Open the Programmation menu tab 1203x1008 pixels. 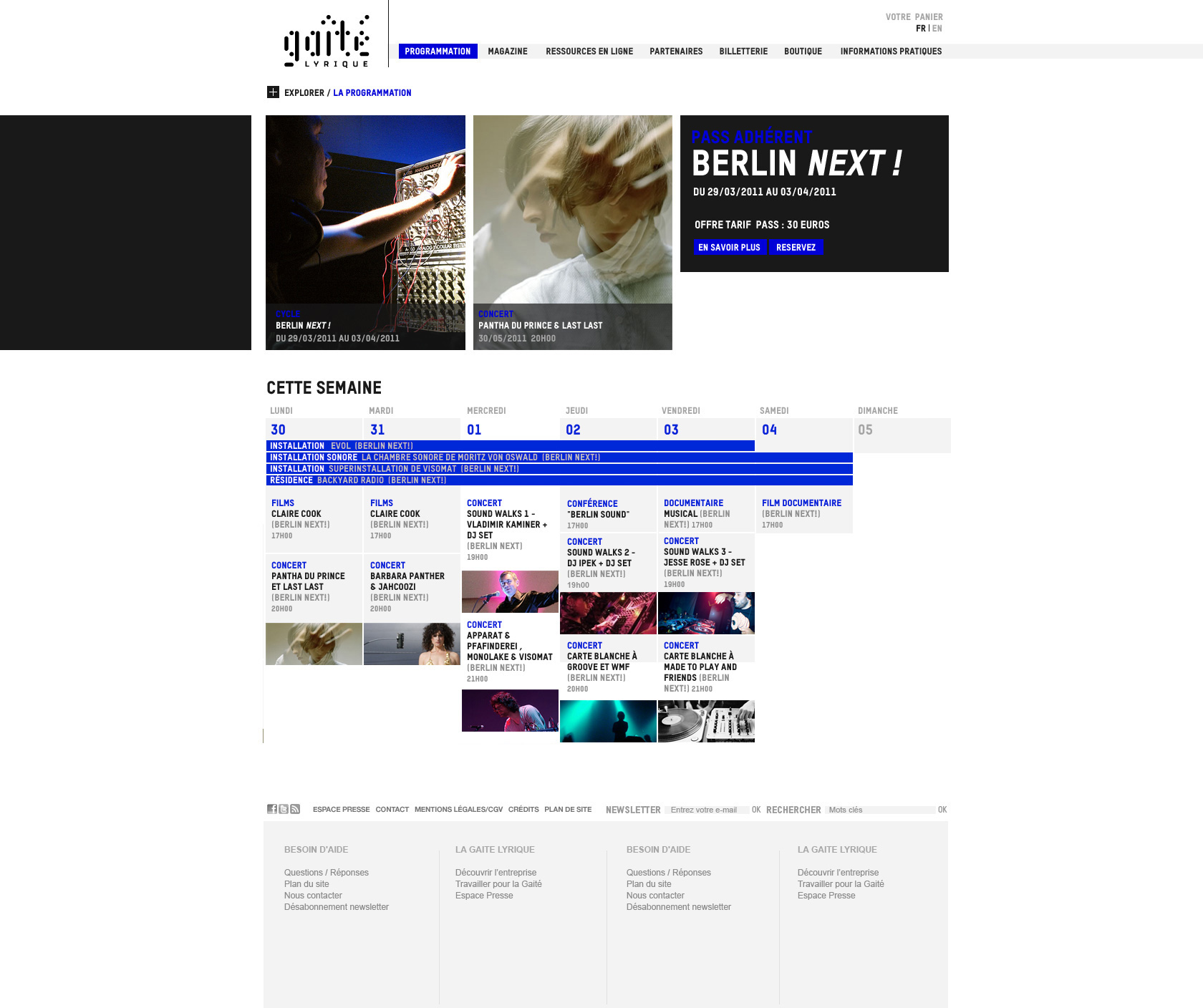click(438, 52)
